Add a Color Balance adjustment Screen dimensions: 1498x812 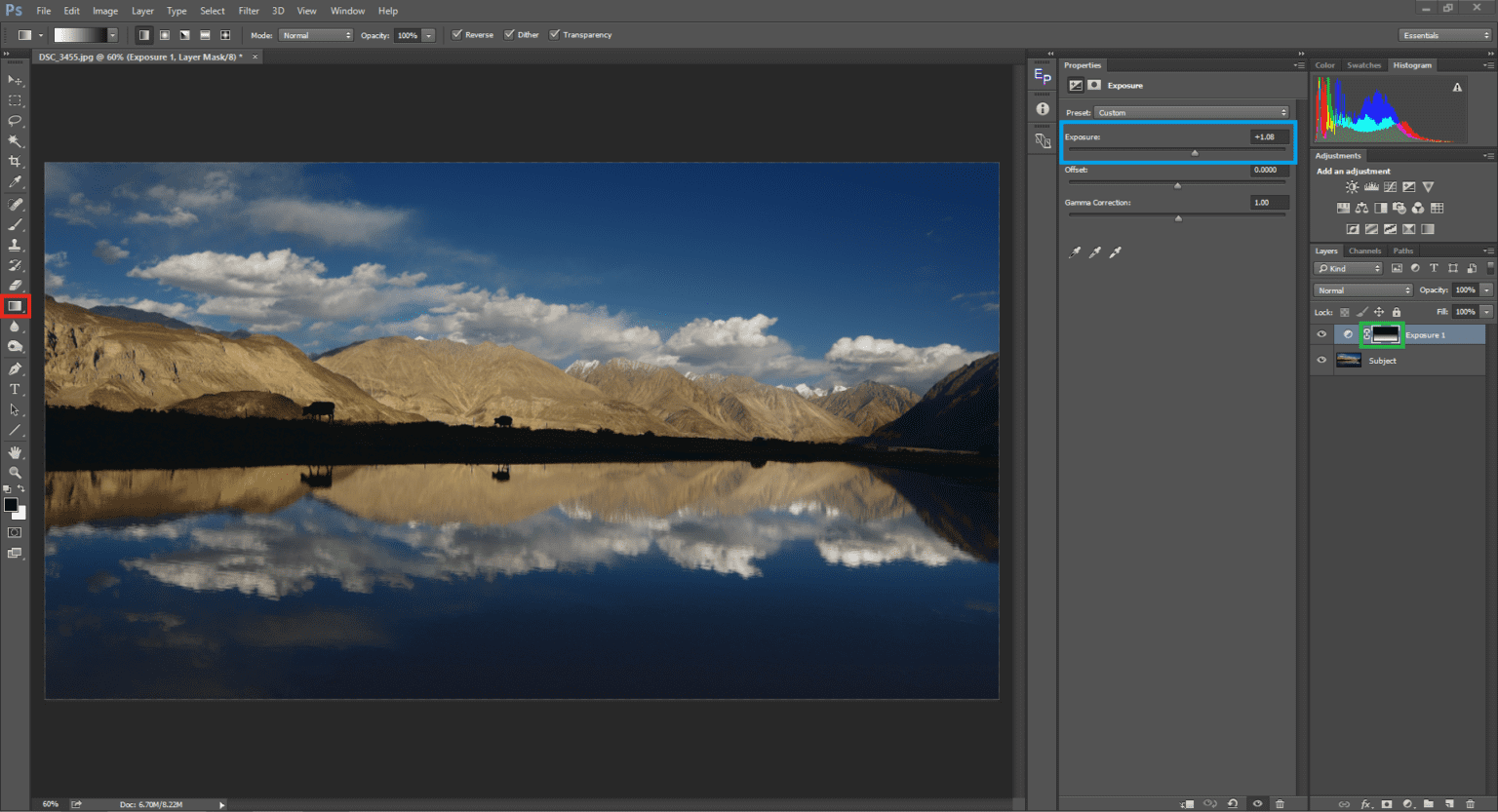click(x=1361, y=208)
